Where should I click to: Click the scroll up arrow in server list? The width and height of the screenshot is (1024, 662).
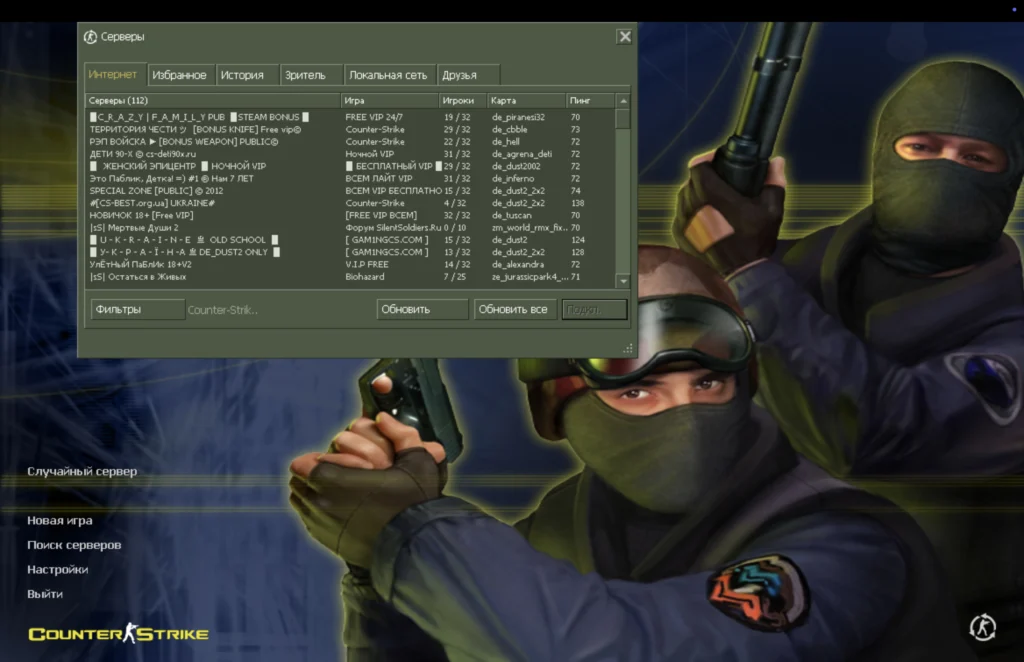point(623,101)
